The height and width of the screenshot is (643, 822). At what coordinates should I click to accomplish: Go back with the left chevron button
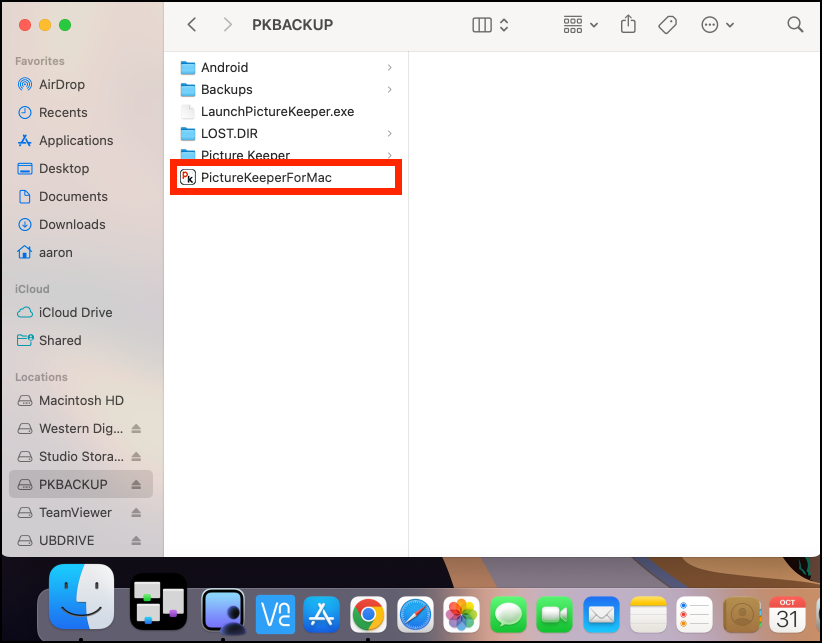pyautogui.click(x=192, y=25)
